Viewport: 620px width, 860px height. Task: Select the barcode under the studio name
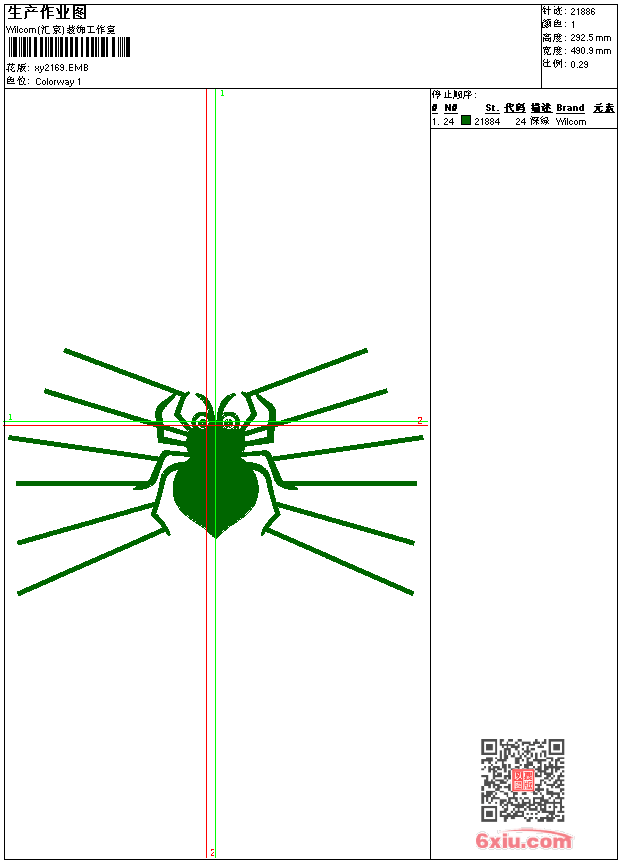click(x=69, y=47)
